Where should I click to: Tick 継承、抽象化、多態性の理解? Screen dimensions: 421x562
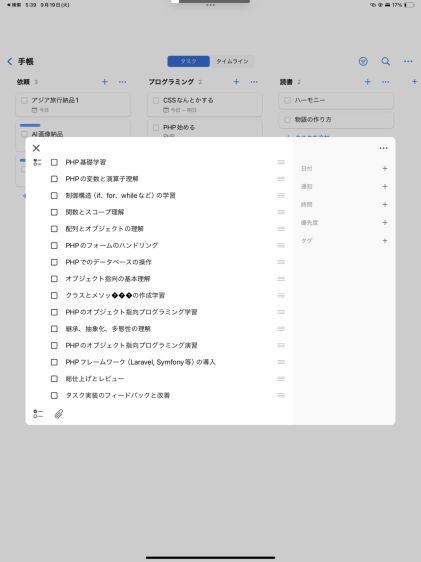tap(54, 329)
